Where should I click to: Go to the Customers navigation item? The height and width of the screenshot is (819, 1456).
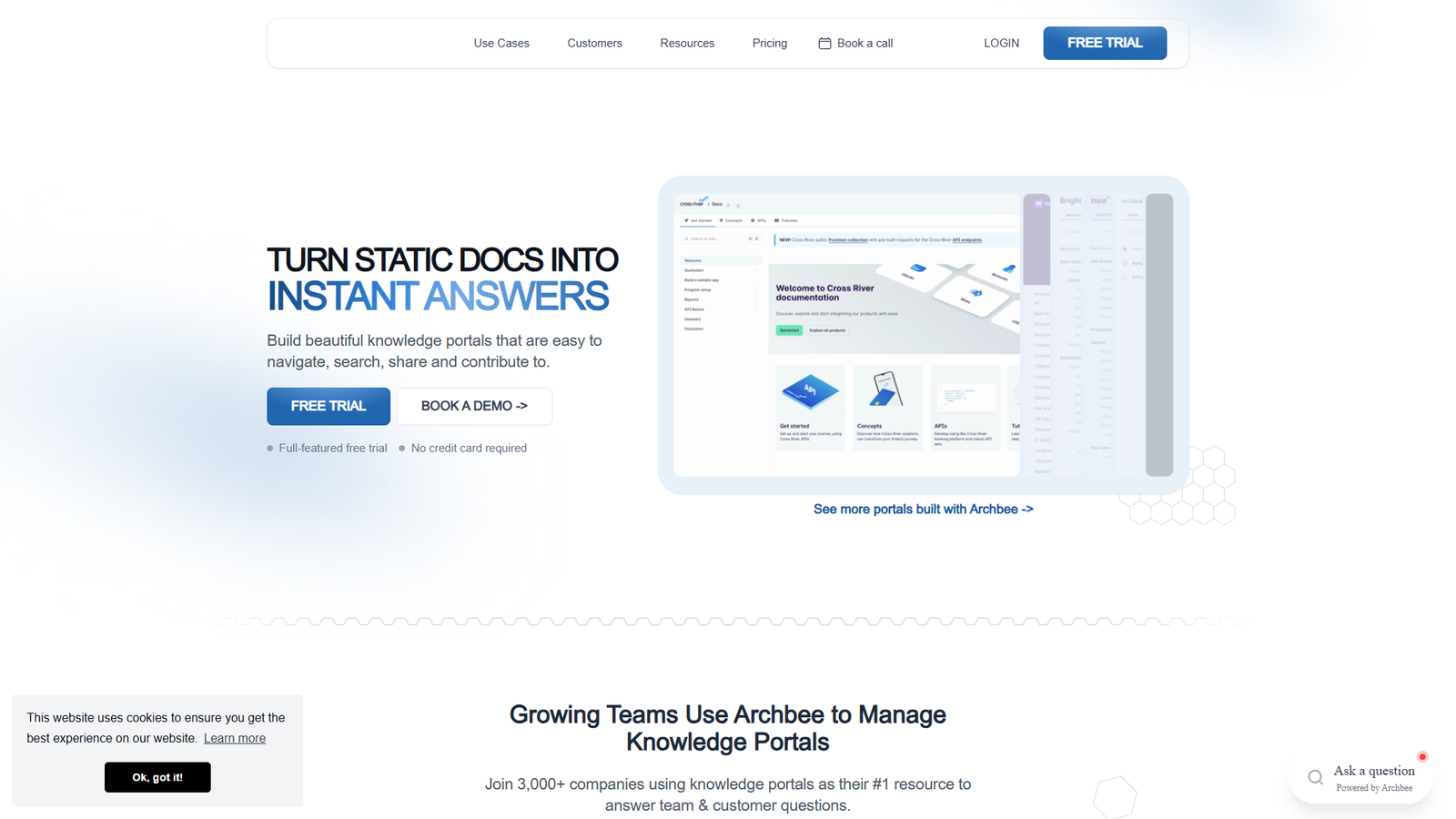(594, 43)
